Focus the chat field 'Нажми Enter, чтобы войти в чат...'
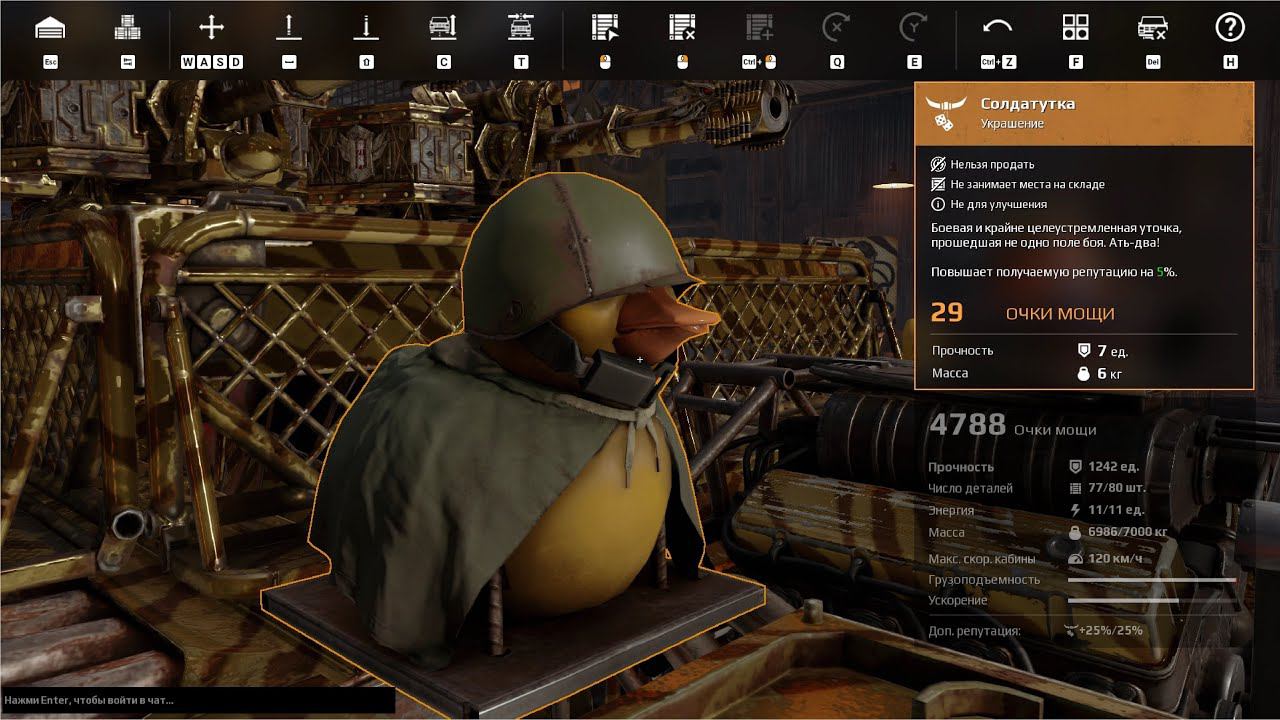Image resolution: width=1280 pixels, height=720 pixels. 198,700
